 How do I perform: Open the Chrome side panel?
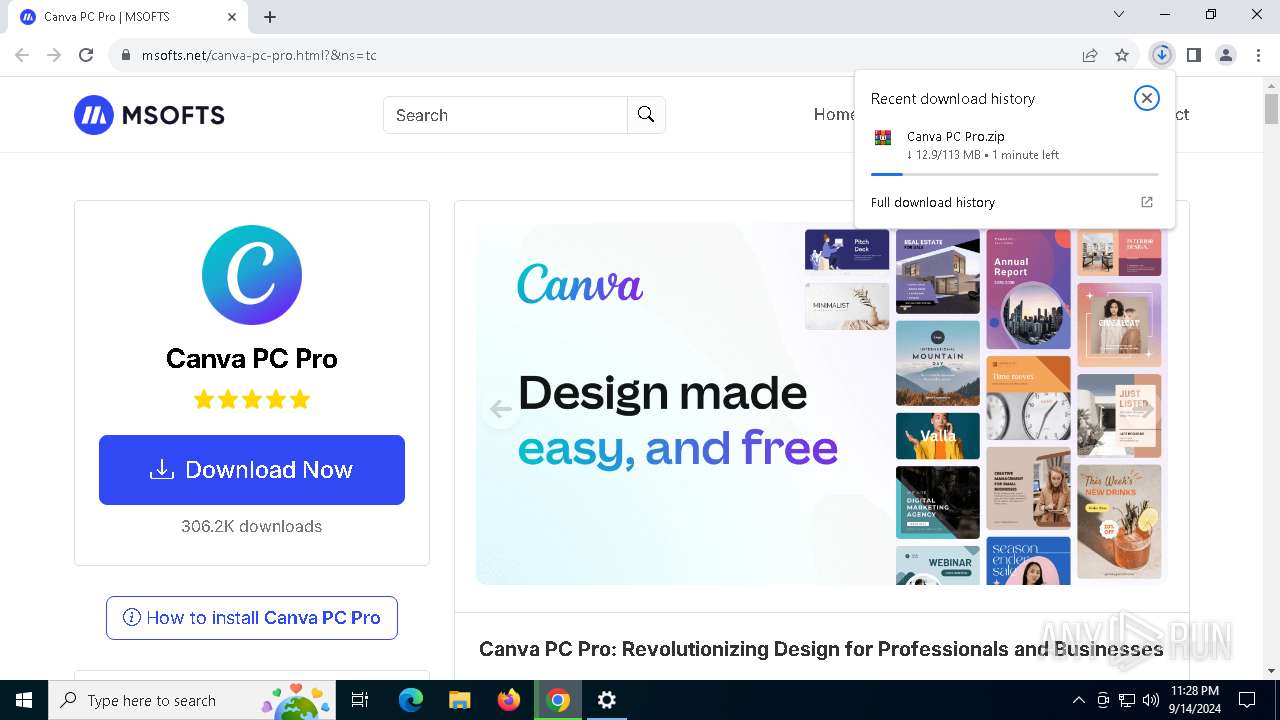[x=1193, y=55]
